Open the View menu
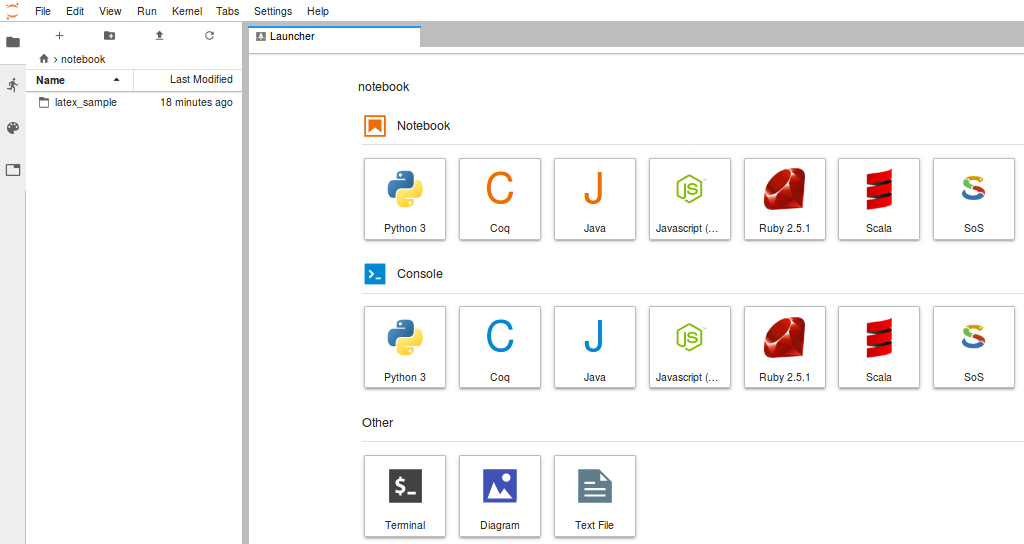 (x=110, y=11)
